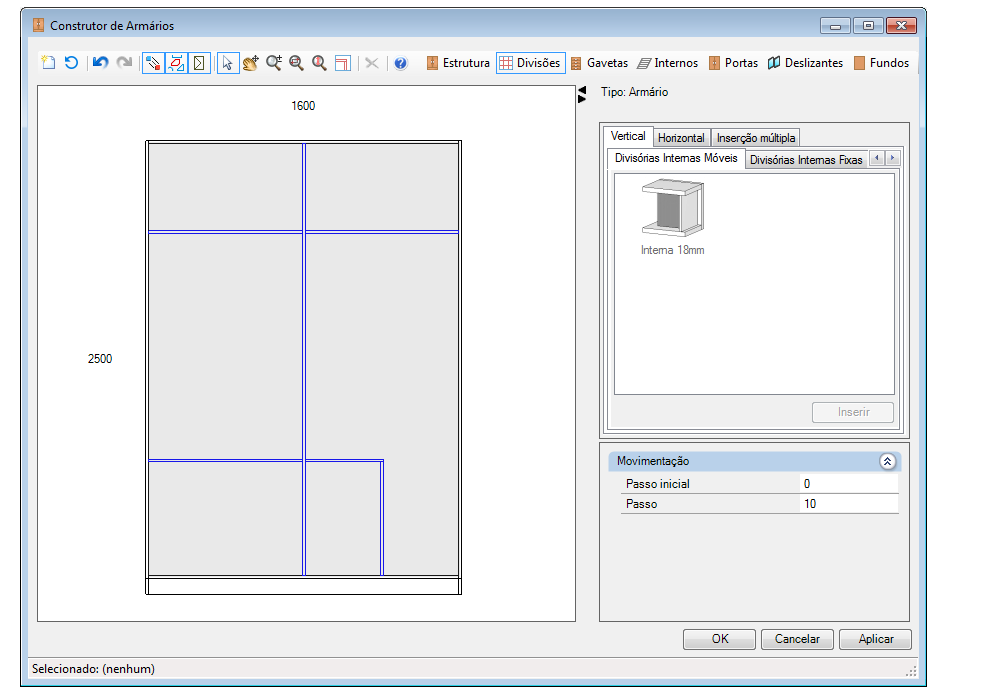Viewport: 1002px width, 699px height.
Task: Click the Passo value field
Action: tap(849, 504)
